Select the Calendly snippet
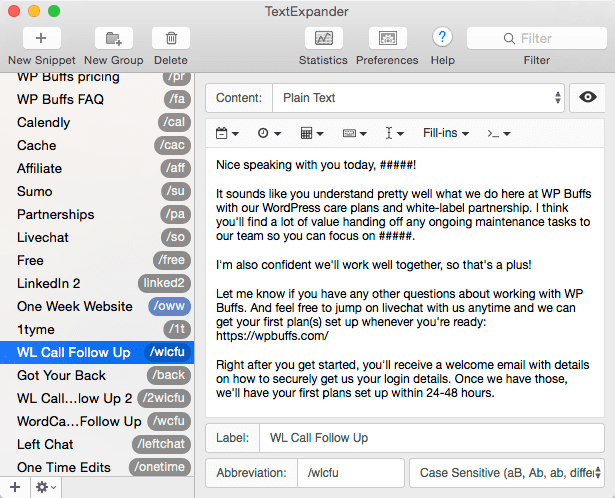The width and height of the screenshot is (615, 498). [x=97, y=122]
